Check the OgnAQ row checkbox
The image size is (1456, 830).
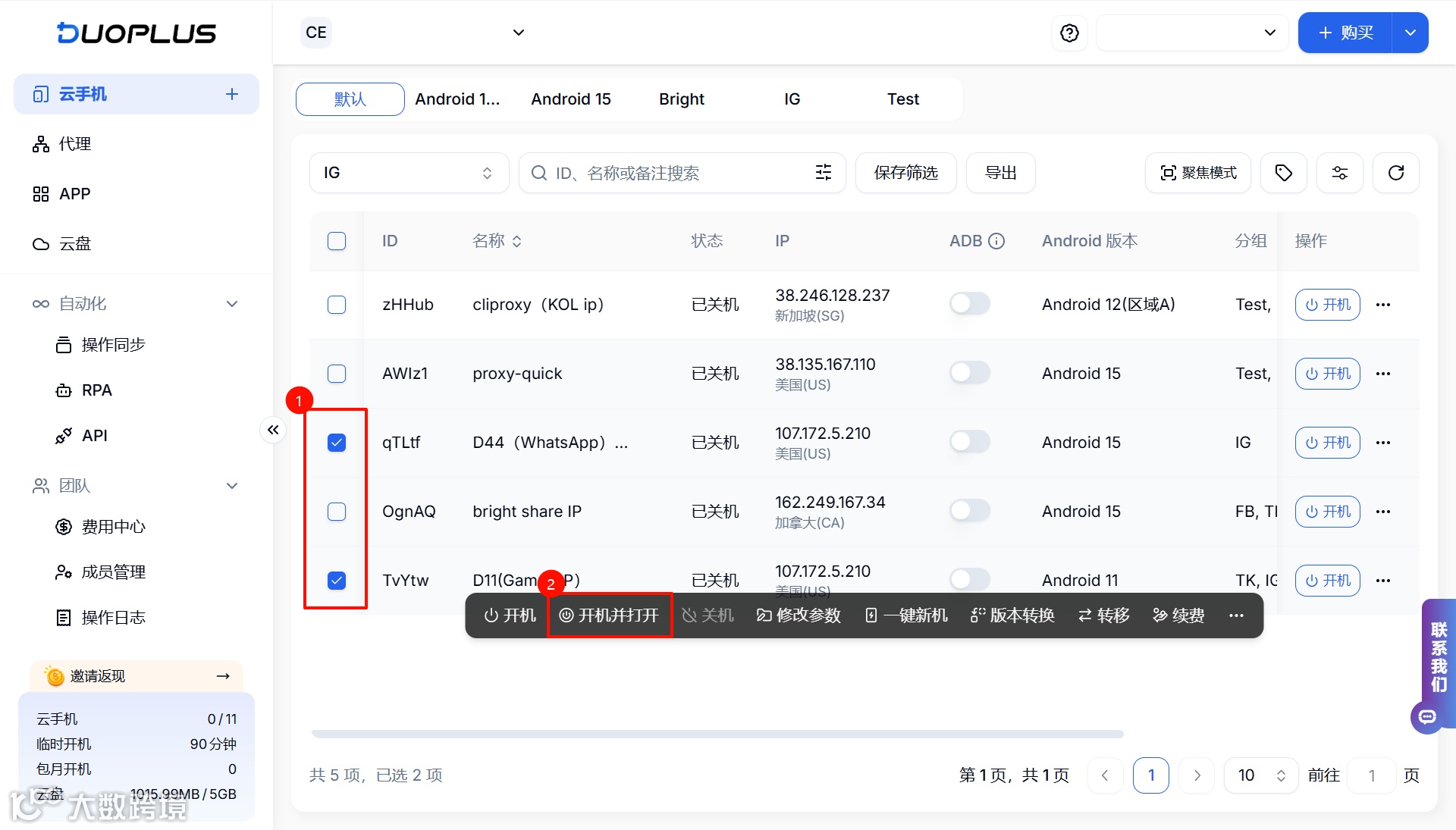pyautogui.click(x=337, y=512)
